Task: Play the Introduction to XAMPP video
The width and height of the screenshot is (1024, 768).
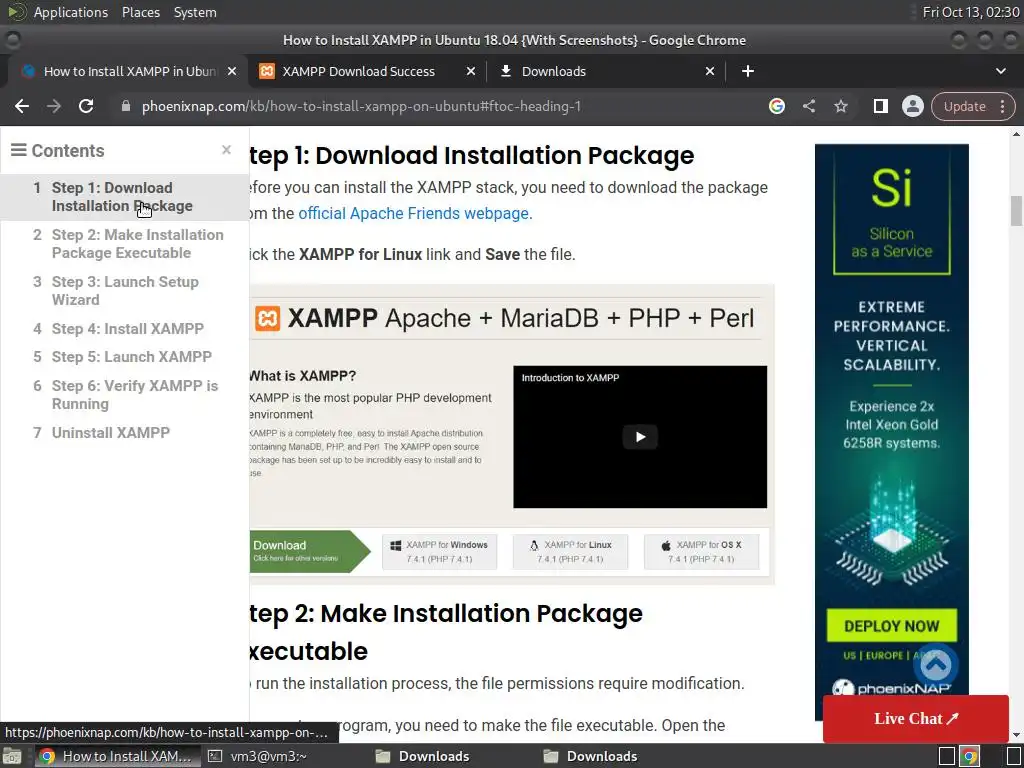Action: tap(640, 437)
